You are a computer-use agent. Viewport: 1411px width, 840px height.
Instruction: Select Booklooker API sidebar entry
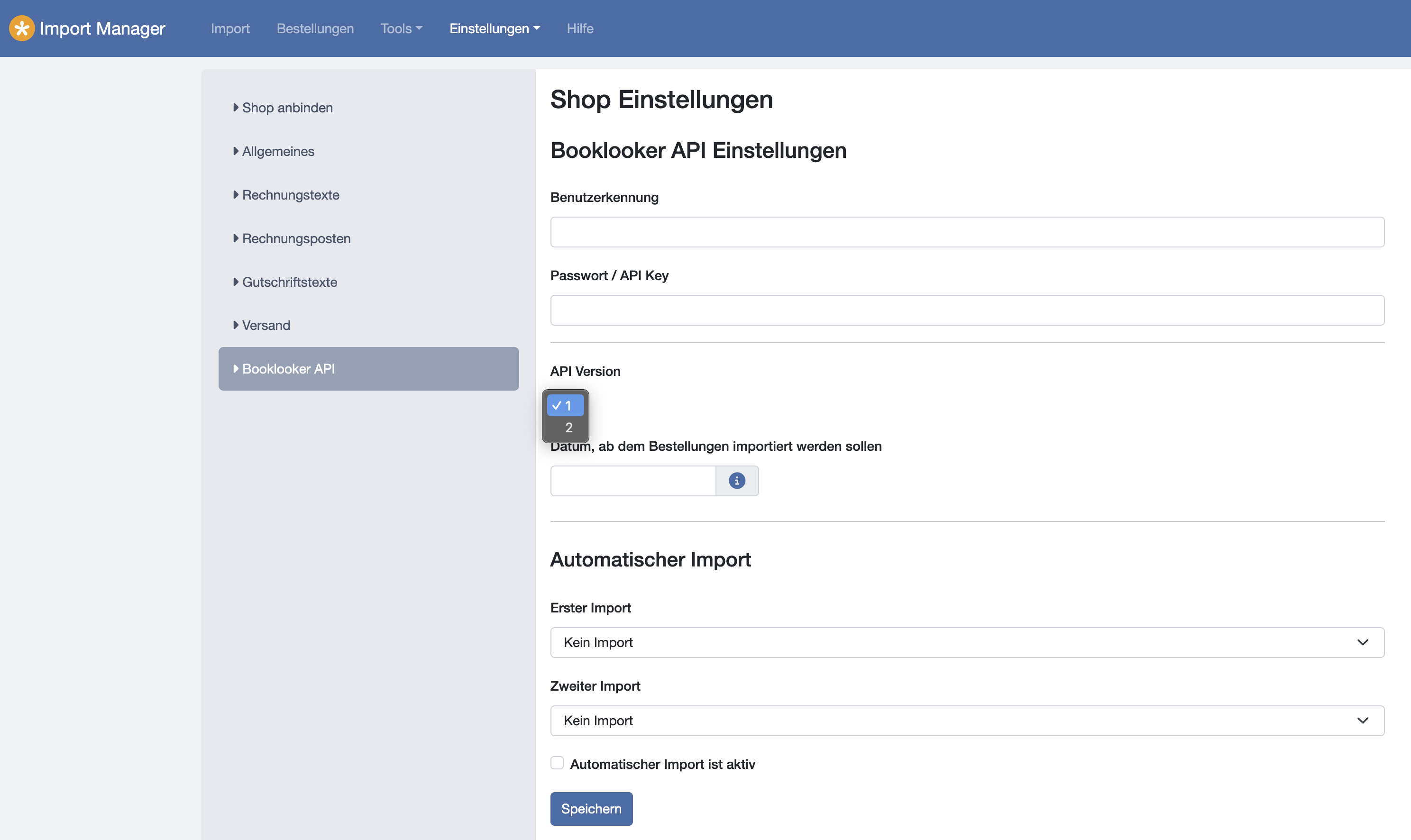(x=368, y=368)
